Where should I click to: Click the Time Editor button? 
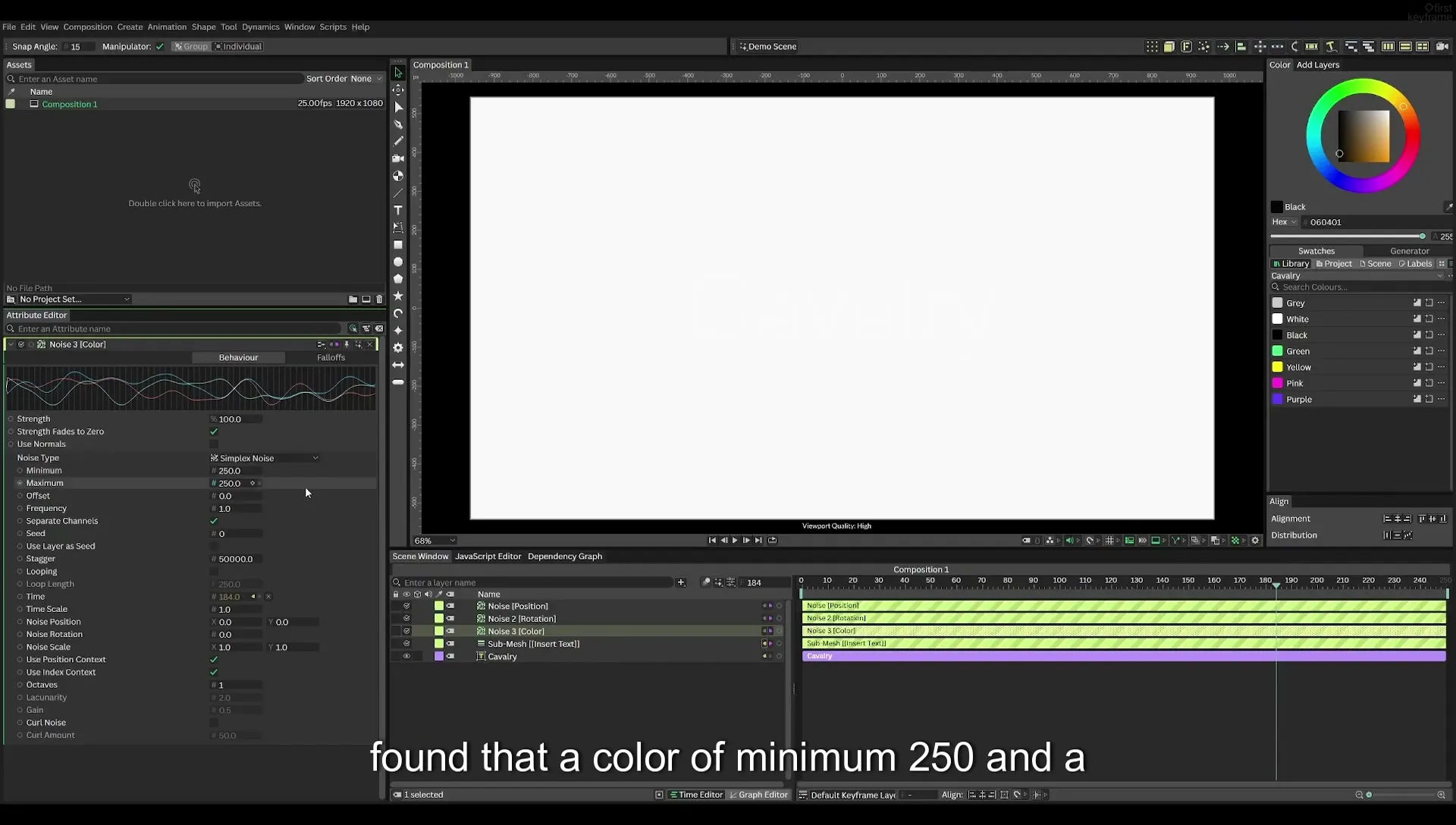(695, 795)
